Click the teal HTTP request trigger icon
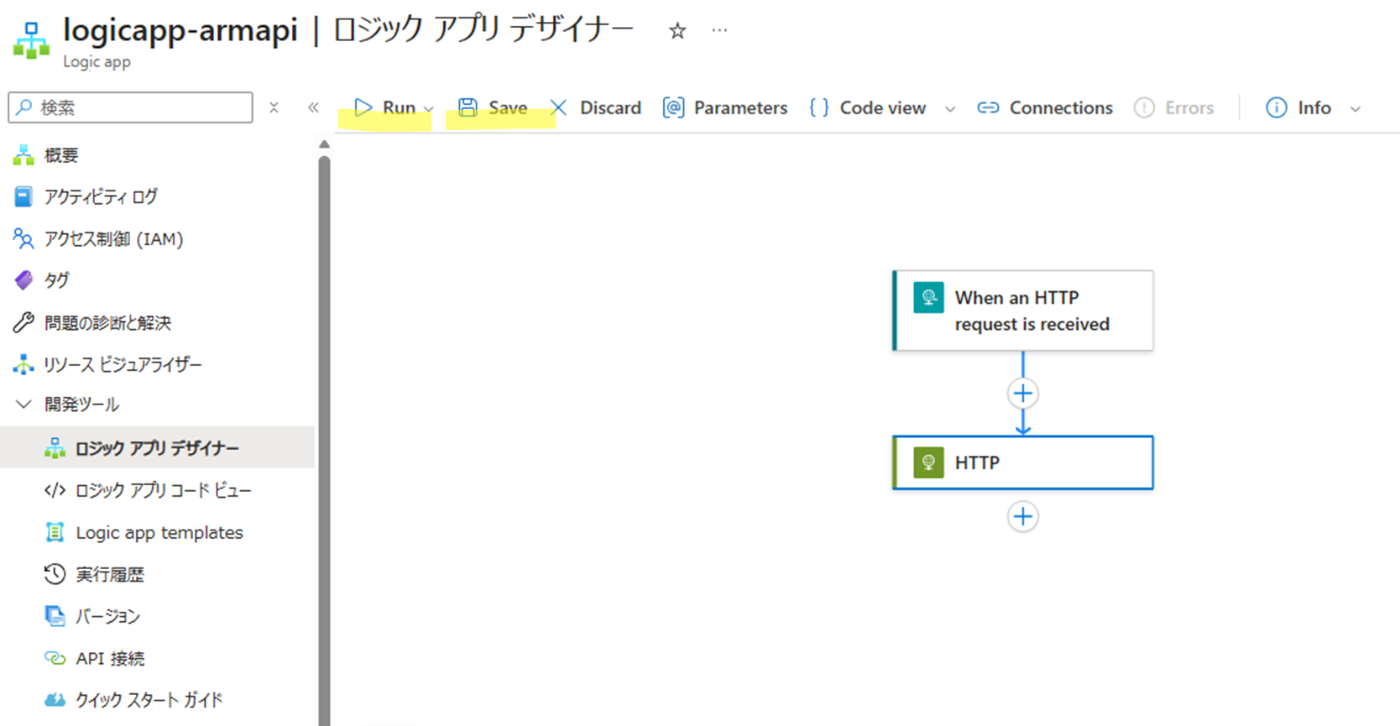Viewport: 1400px width, 726px height. [929, 298]
